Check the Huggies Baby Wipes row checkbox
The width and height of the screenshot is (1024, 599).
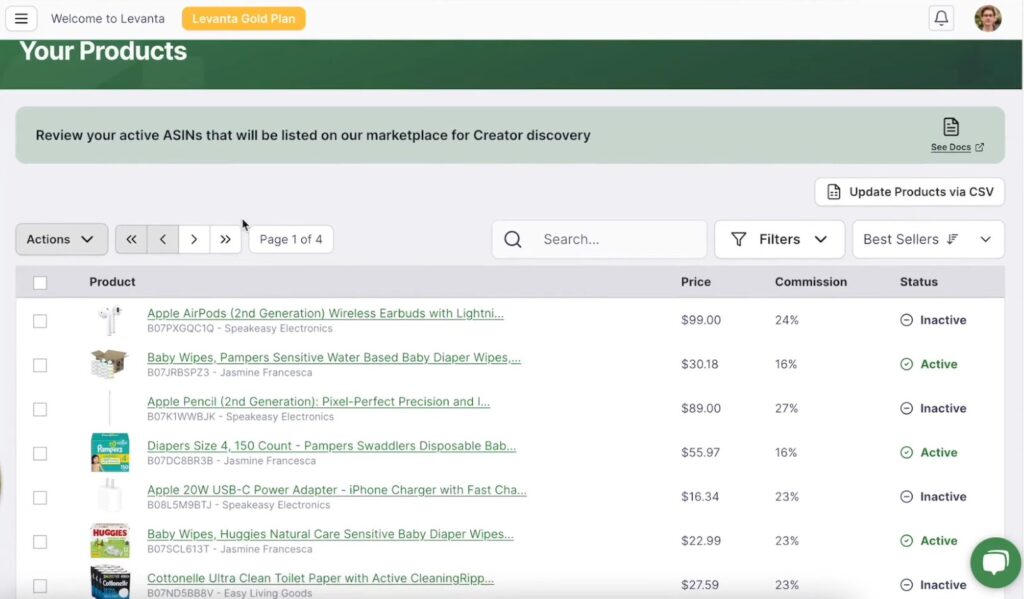tap(40, 541)
